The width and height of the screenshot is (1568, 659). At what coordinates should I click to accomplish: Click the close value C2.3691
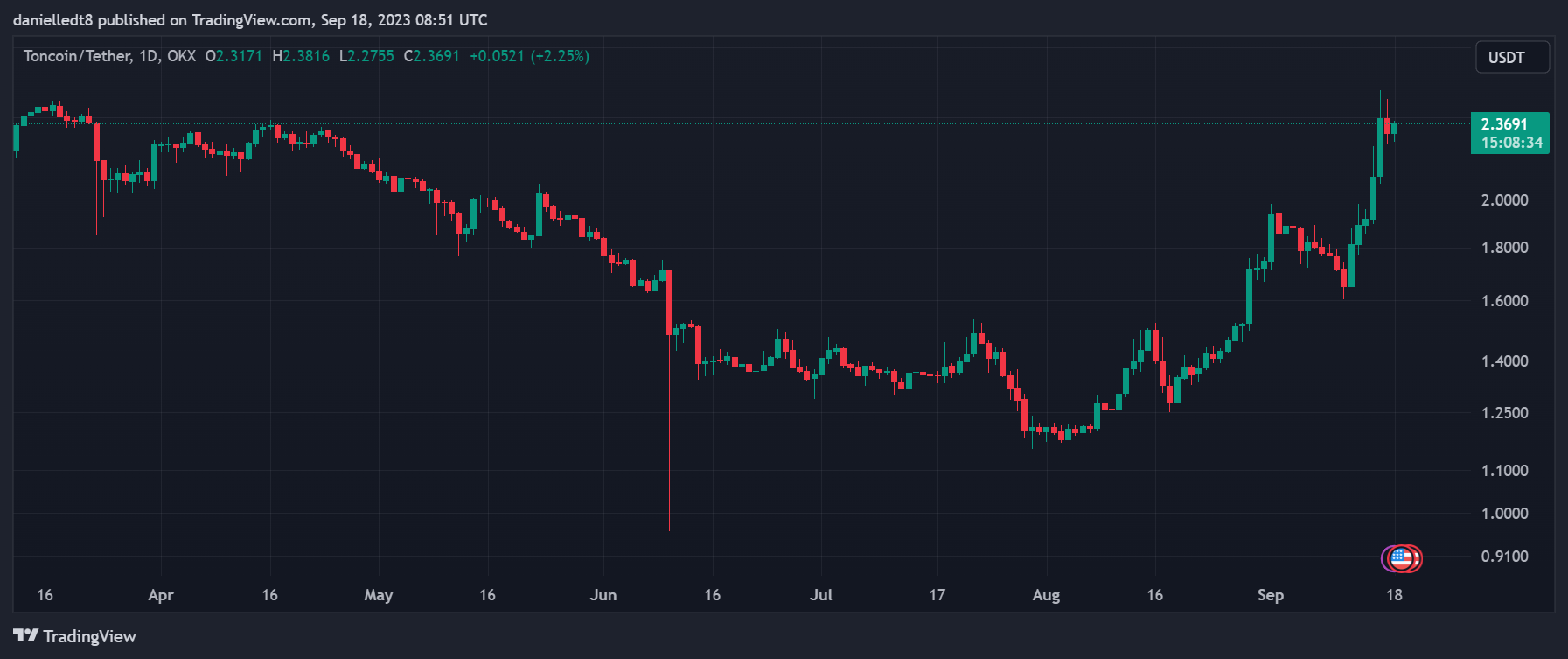click(x=431, y=56)
